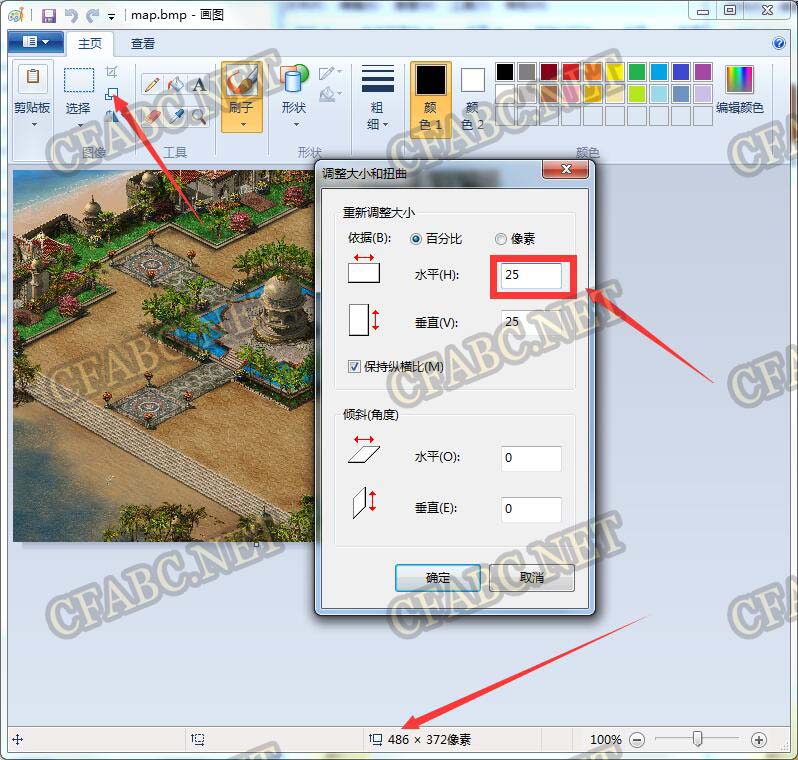Pick the green color swatch
Screen dimensions: 798x760
(x=637, y=72)
